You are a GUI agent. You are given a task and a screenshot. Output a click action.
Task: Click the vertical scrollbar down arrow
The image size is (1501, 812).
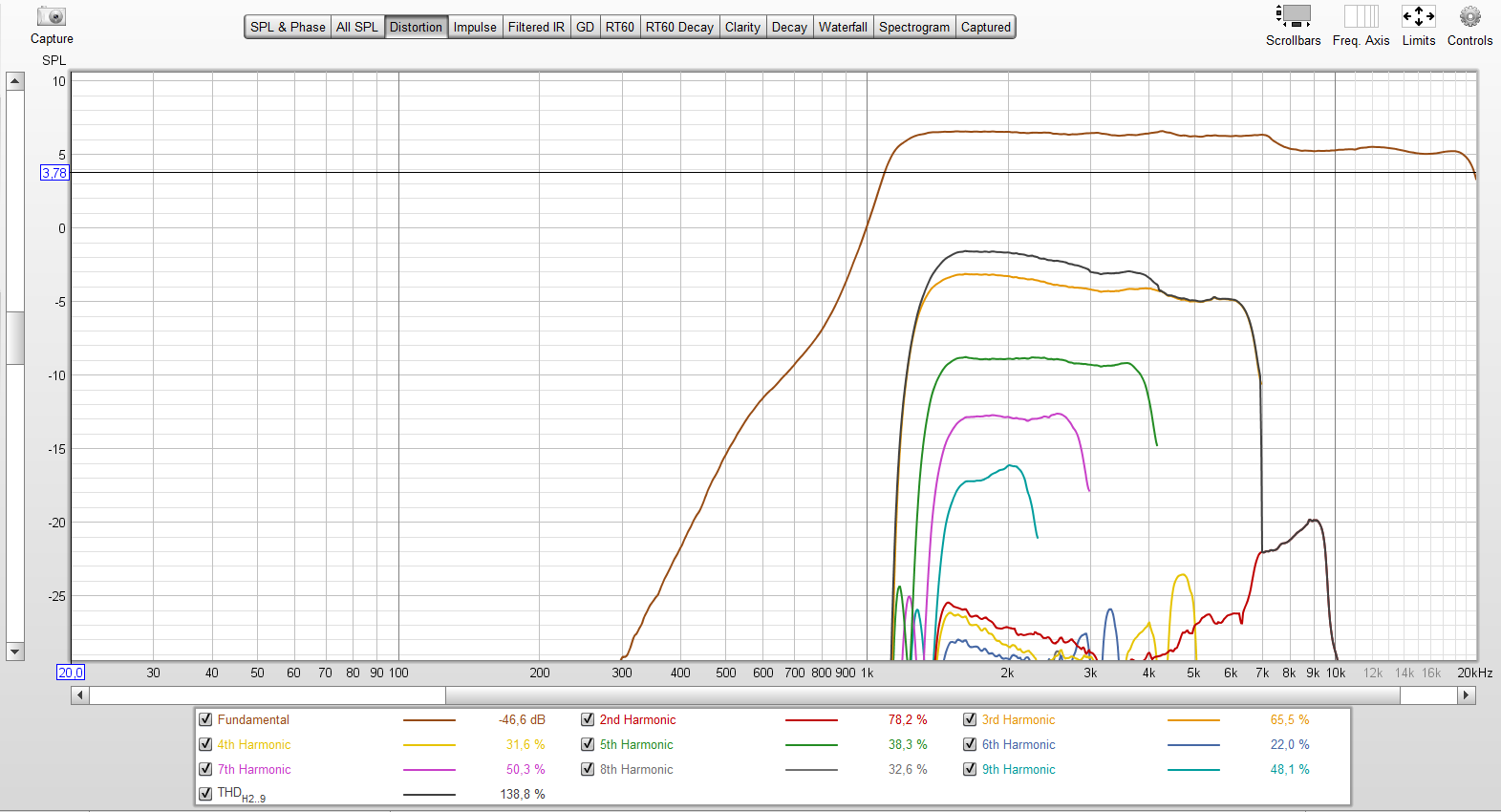[15, 652]
